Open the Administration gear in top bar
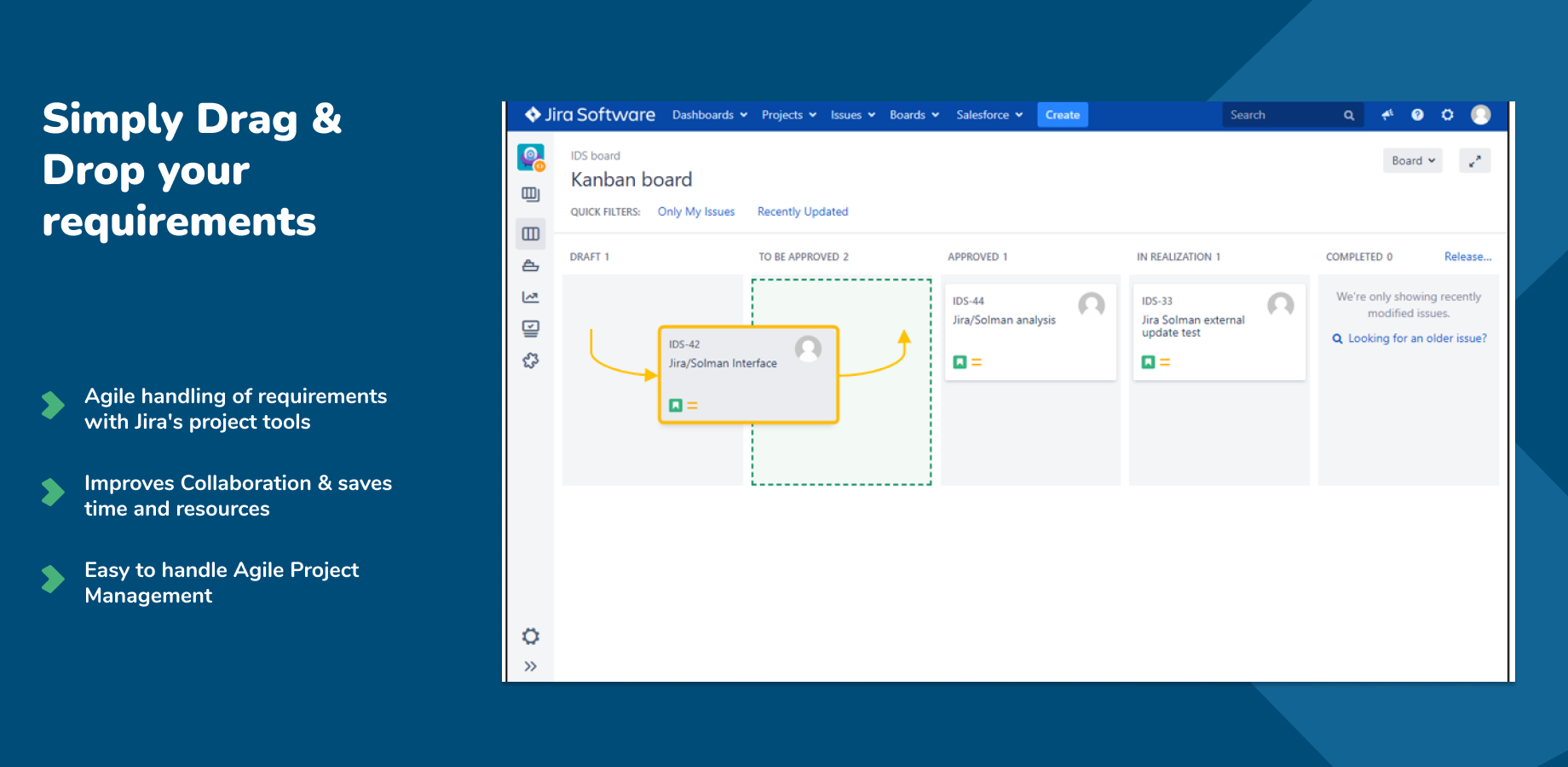The height and width of the screenshot is (767, 1568). [x=1447, y=114]
